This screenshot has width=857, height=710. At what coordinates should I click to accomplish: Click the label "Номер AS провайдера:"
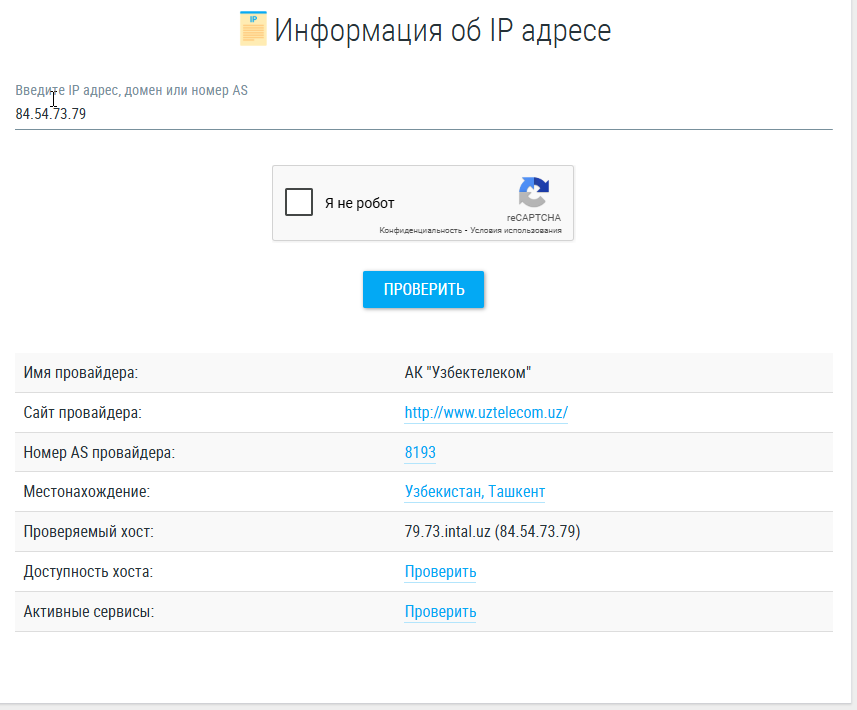point(99,453)
